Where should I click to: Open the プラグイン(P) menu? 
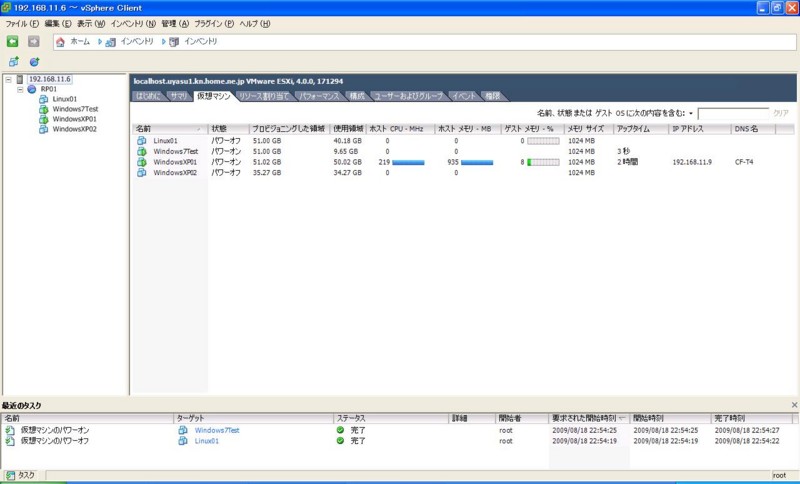pos(214,24)
